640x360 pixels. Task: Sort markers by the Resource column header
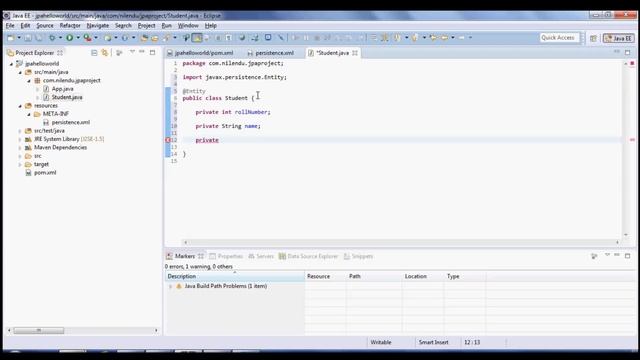pos(325,276)
